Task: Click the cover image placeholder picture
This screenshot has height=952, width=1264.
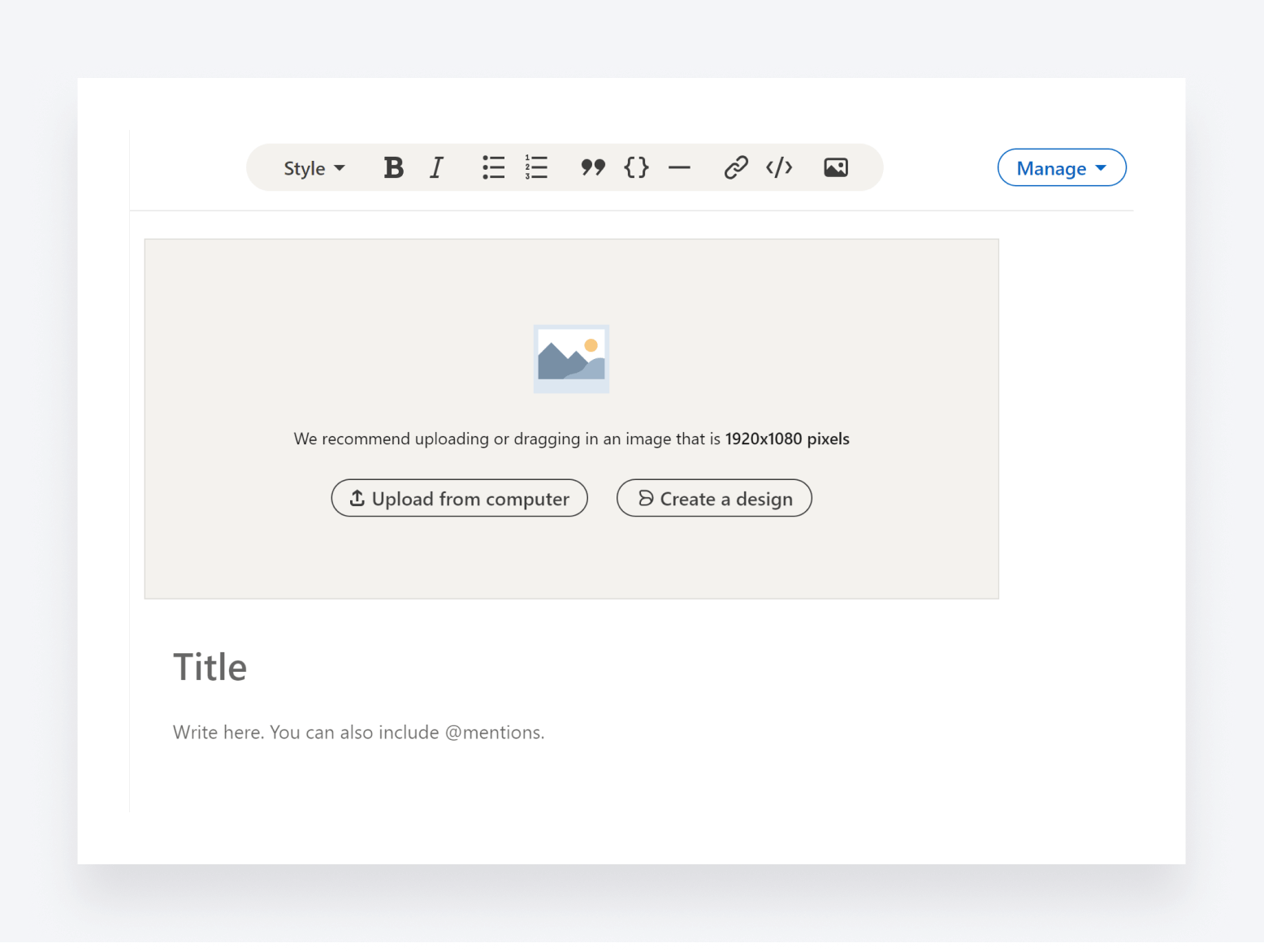Action: pos(571,359)
